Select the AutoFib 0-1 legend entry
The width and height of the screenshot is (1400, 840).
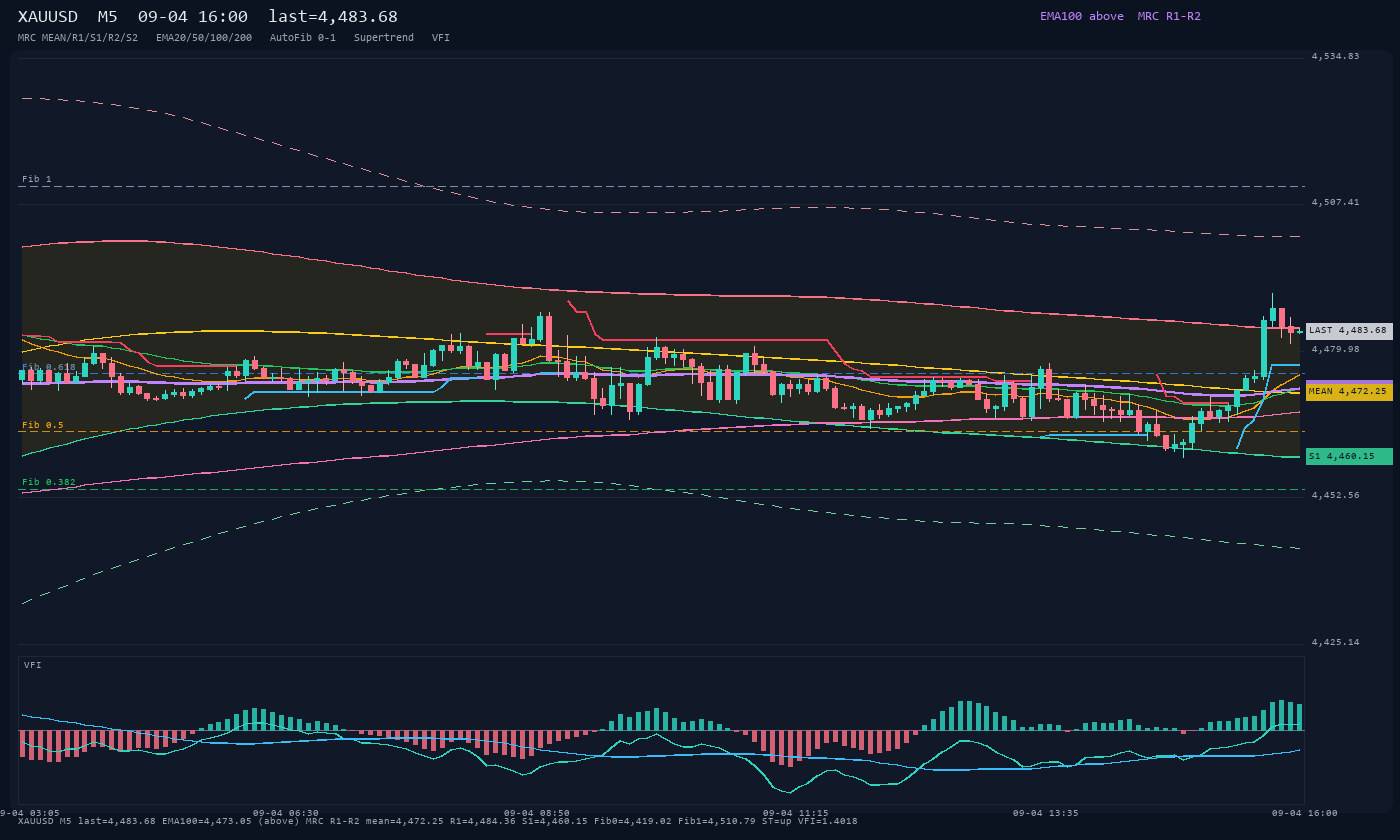click(x=303, y=38)
